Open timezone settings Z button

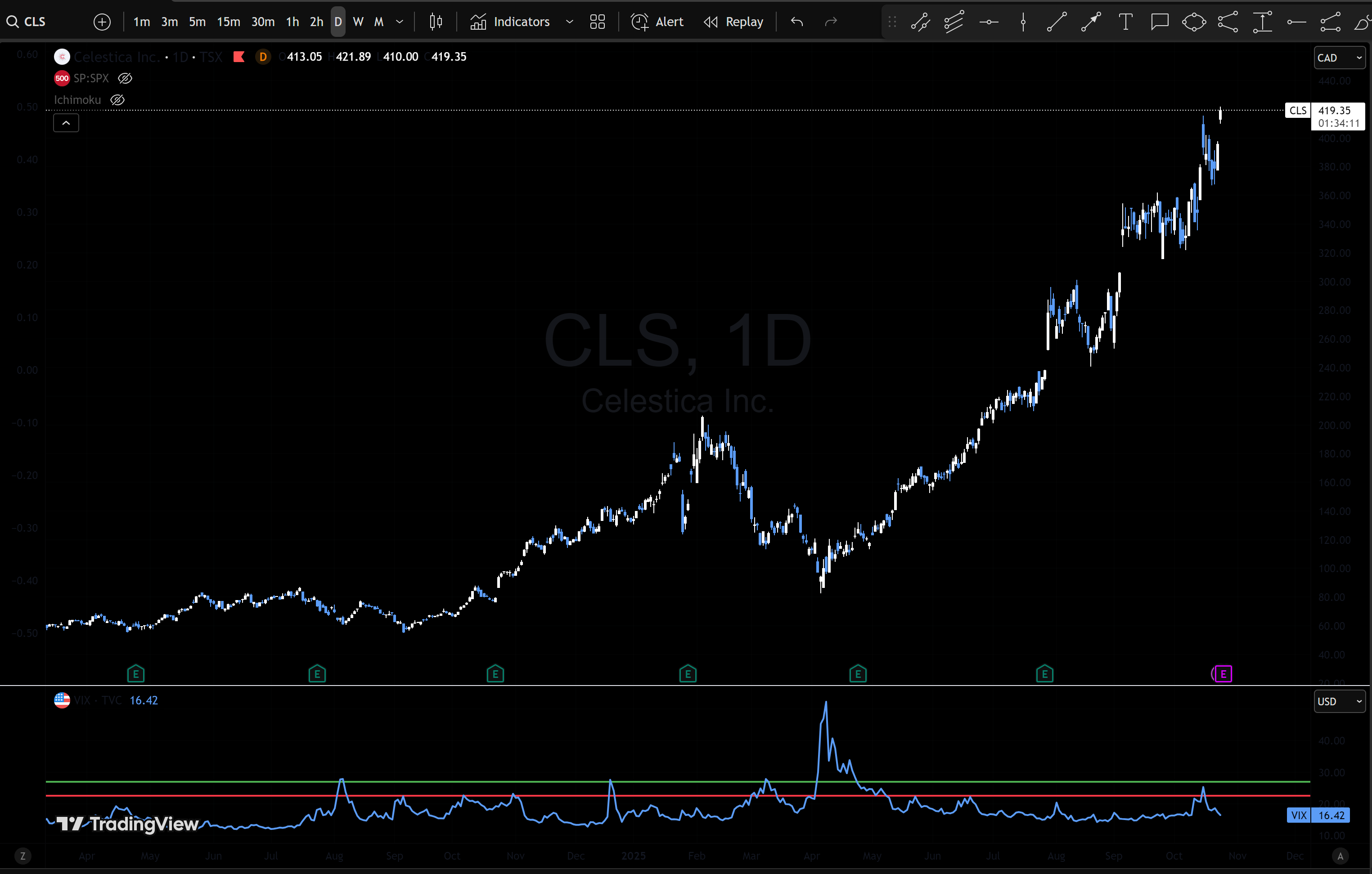(22, 856)
